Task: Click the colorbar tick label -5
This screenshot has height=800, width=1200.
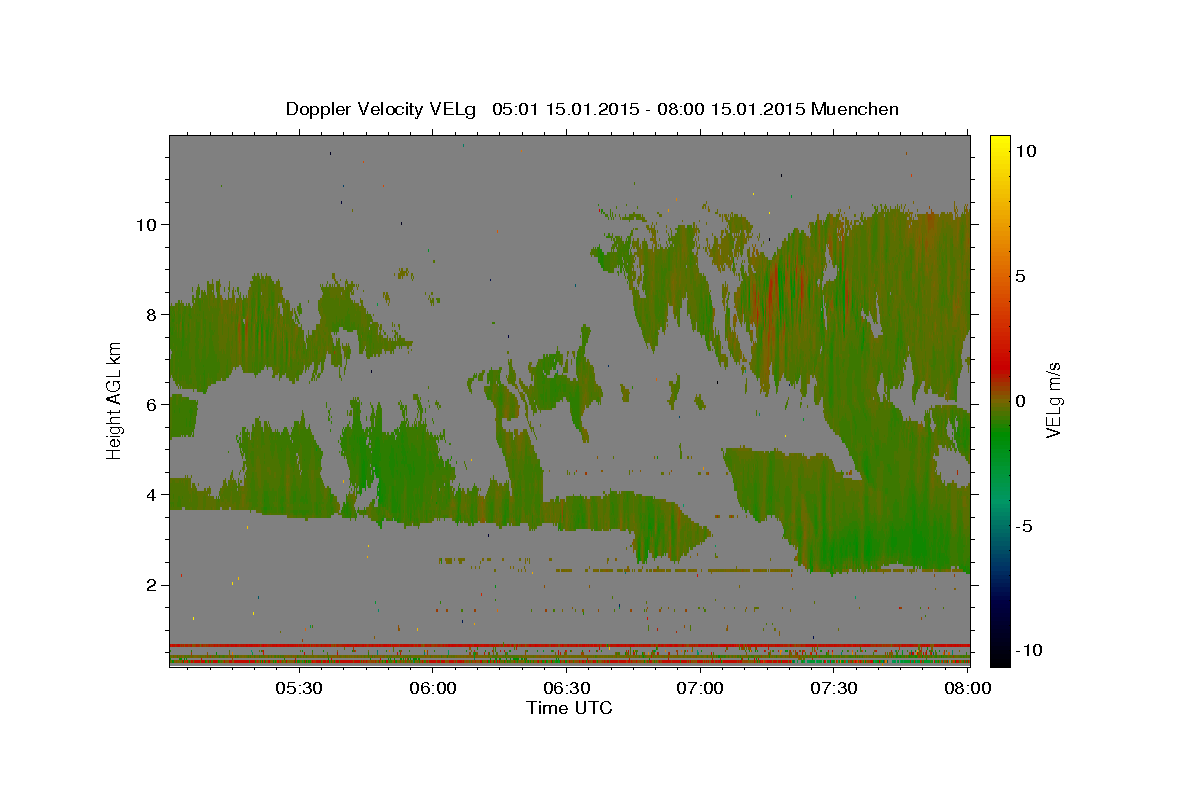Action: coord(1024,526)
